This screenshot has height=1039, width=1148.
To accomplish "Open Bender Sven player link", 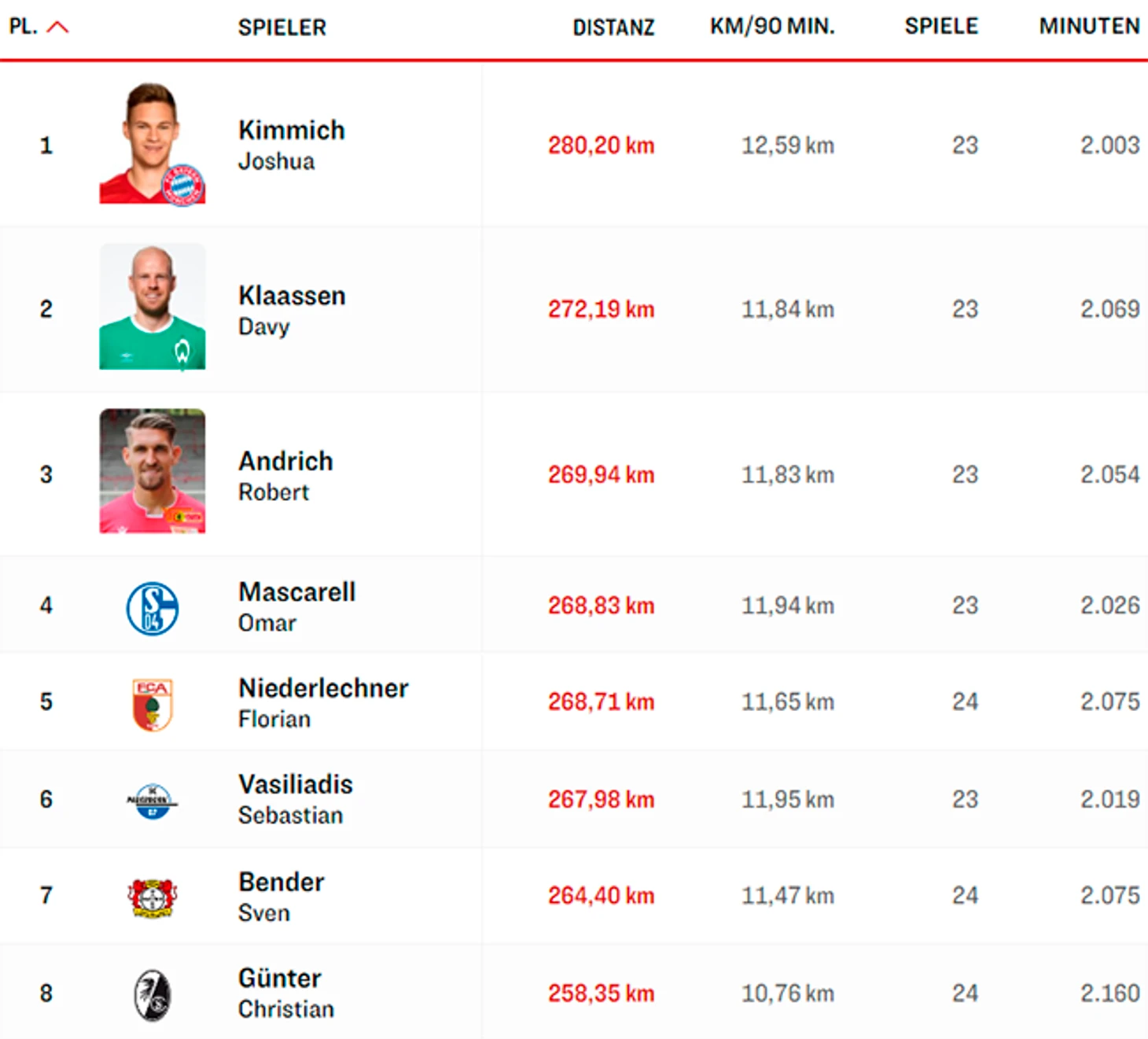I will 281,897.
